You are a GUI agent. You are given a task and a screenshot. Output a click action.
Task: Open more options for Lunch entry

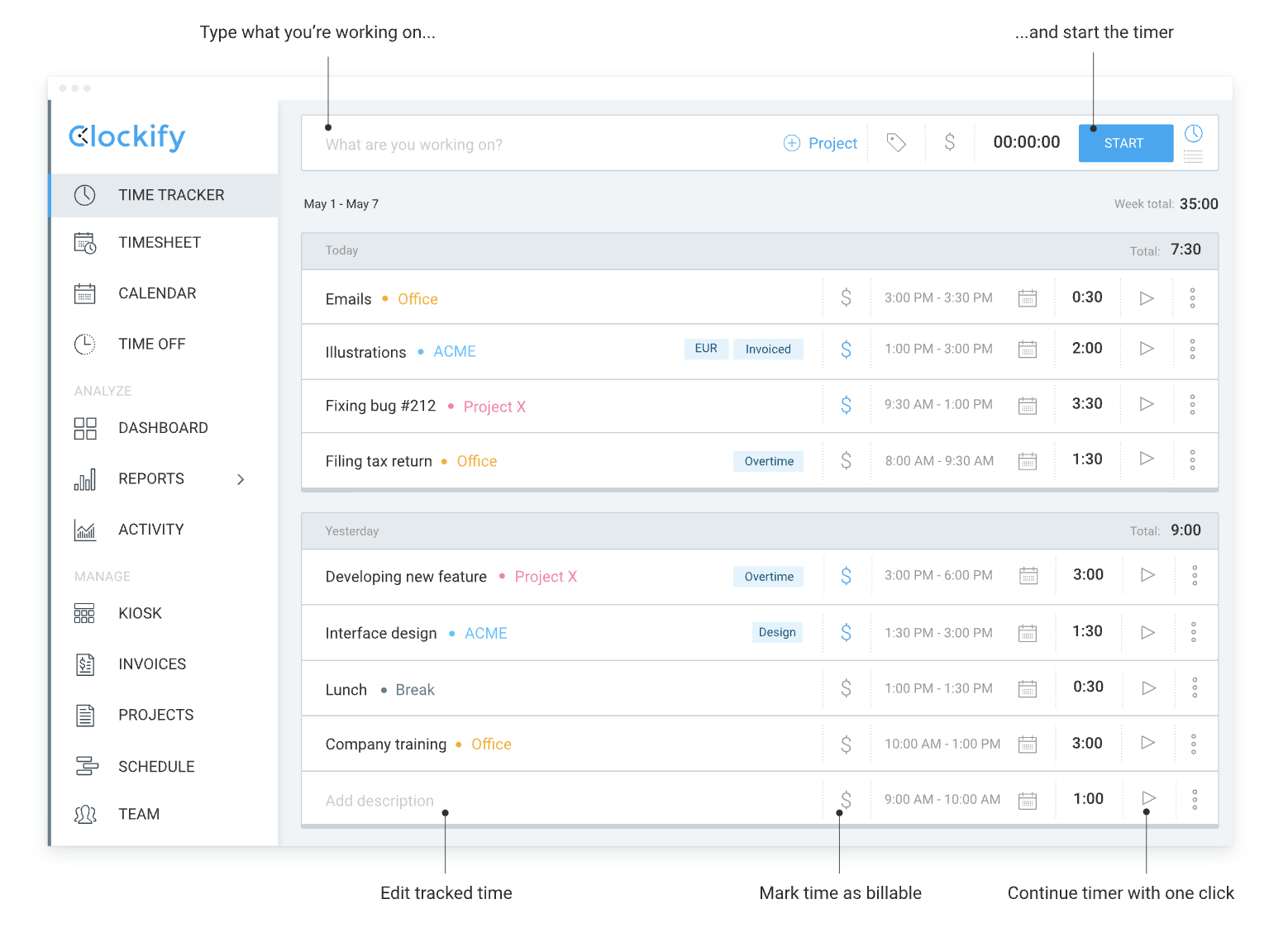point(1195,687)
